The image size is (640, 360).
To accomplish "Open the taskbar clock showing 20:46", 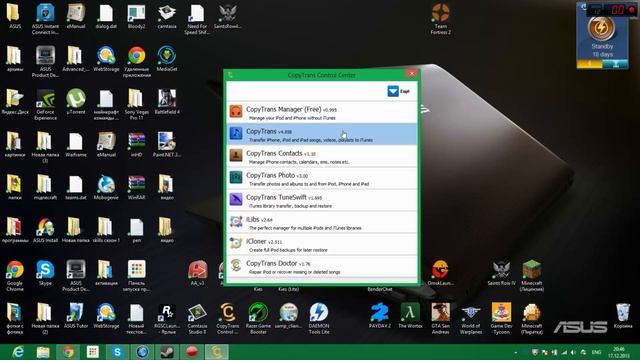I will (x=619, y=352).
